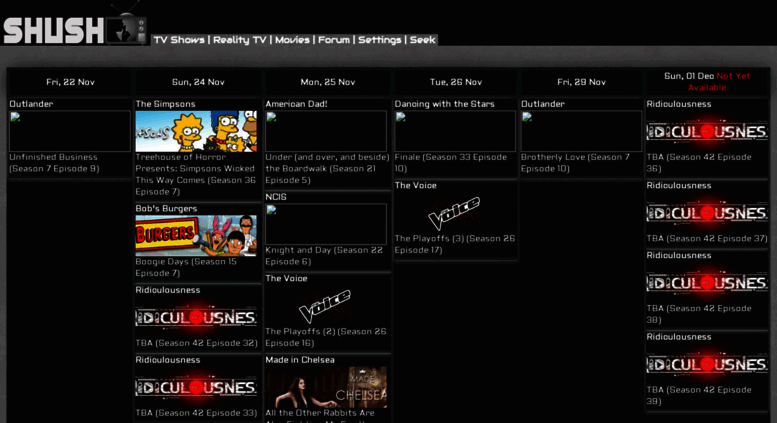This screenshot has height=423, width=777.
Task: Select TBA Season 42 Episode 37 text
Action: 707,239
